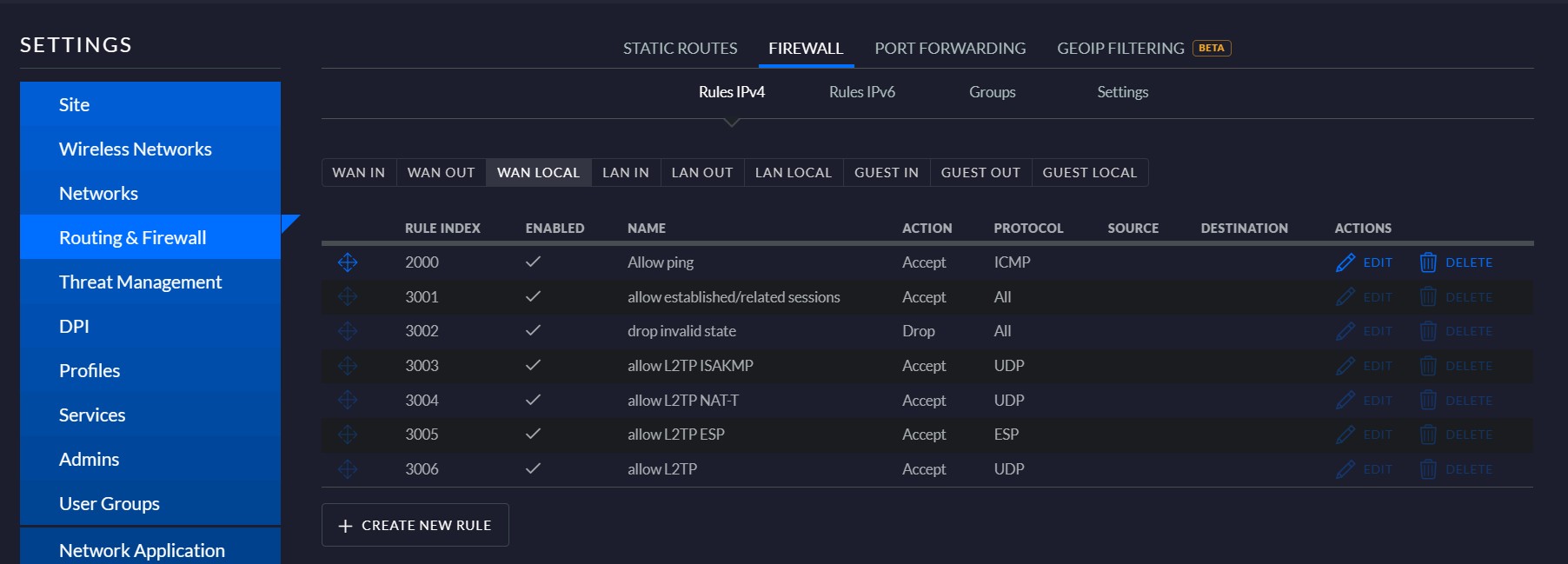Click the enabled checkmark for allow L2TP NAT-T
Screen dimensions: 1568x564
(x=533, y=400)
